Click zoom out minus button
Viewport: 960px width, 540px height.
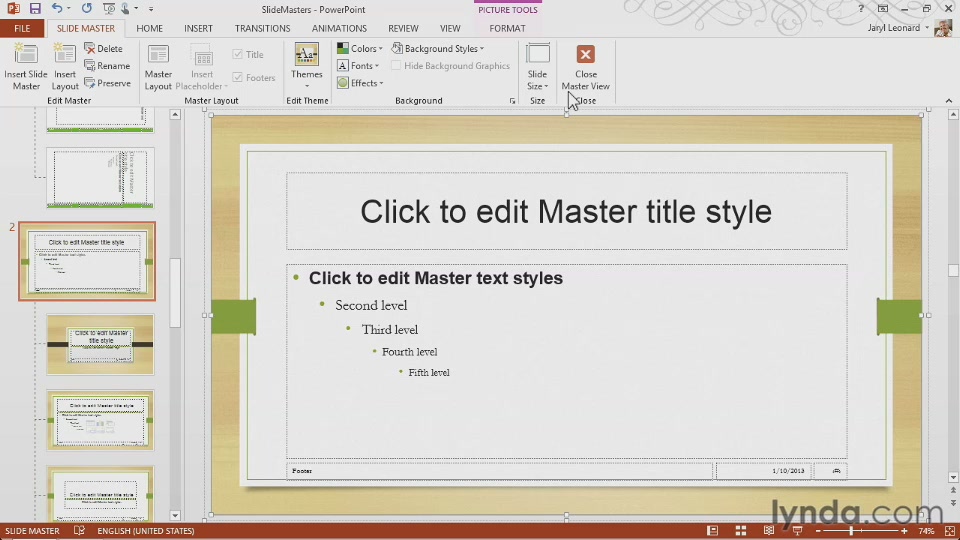(818, 531)
